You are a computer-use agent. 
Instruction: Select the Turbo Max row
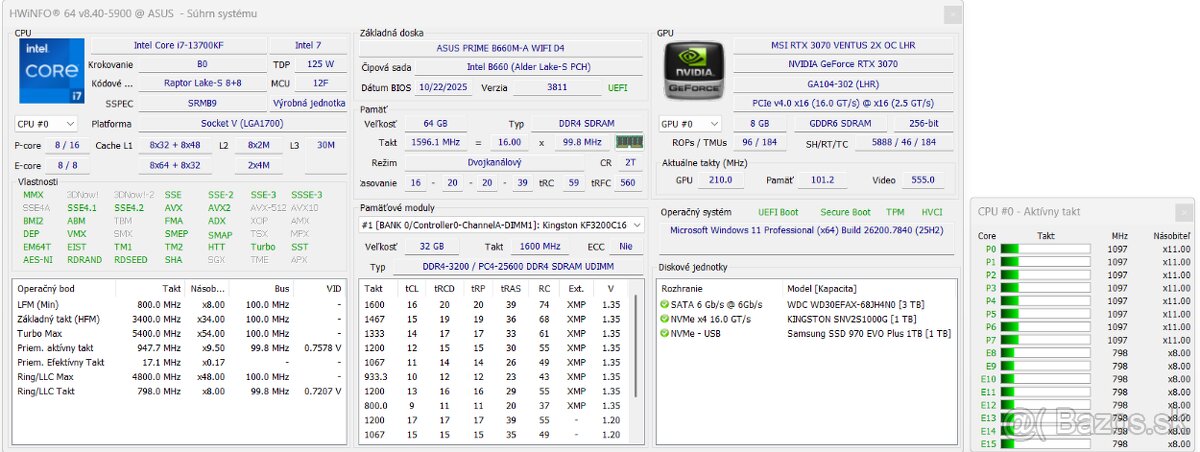pyautogui.click(x=180, y=333)
